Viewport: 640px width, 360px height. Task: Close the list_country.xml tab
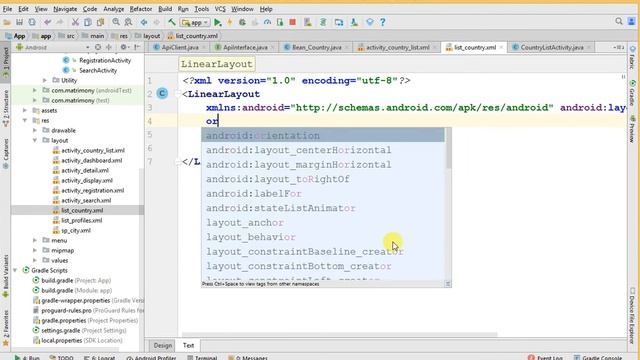pyautogui.click(x=501, y=47)
